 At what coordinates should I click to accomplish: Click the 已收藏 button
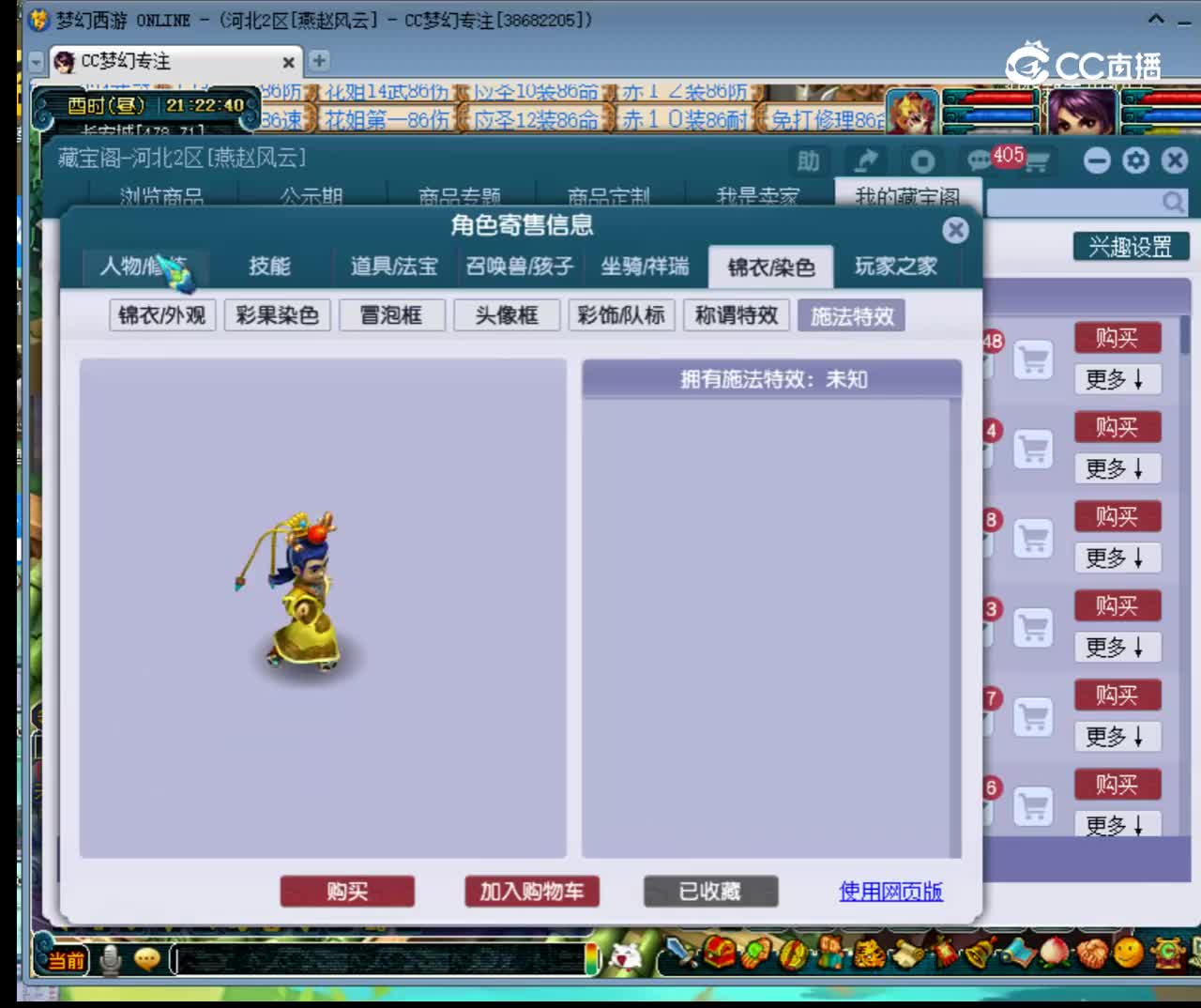click(x=710, y=892)
